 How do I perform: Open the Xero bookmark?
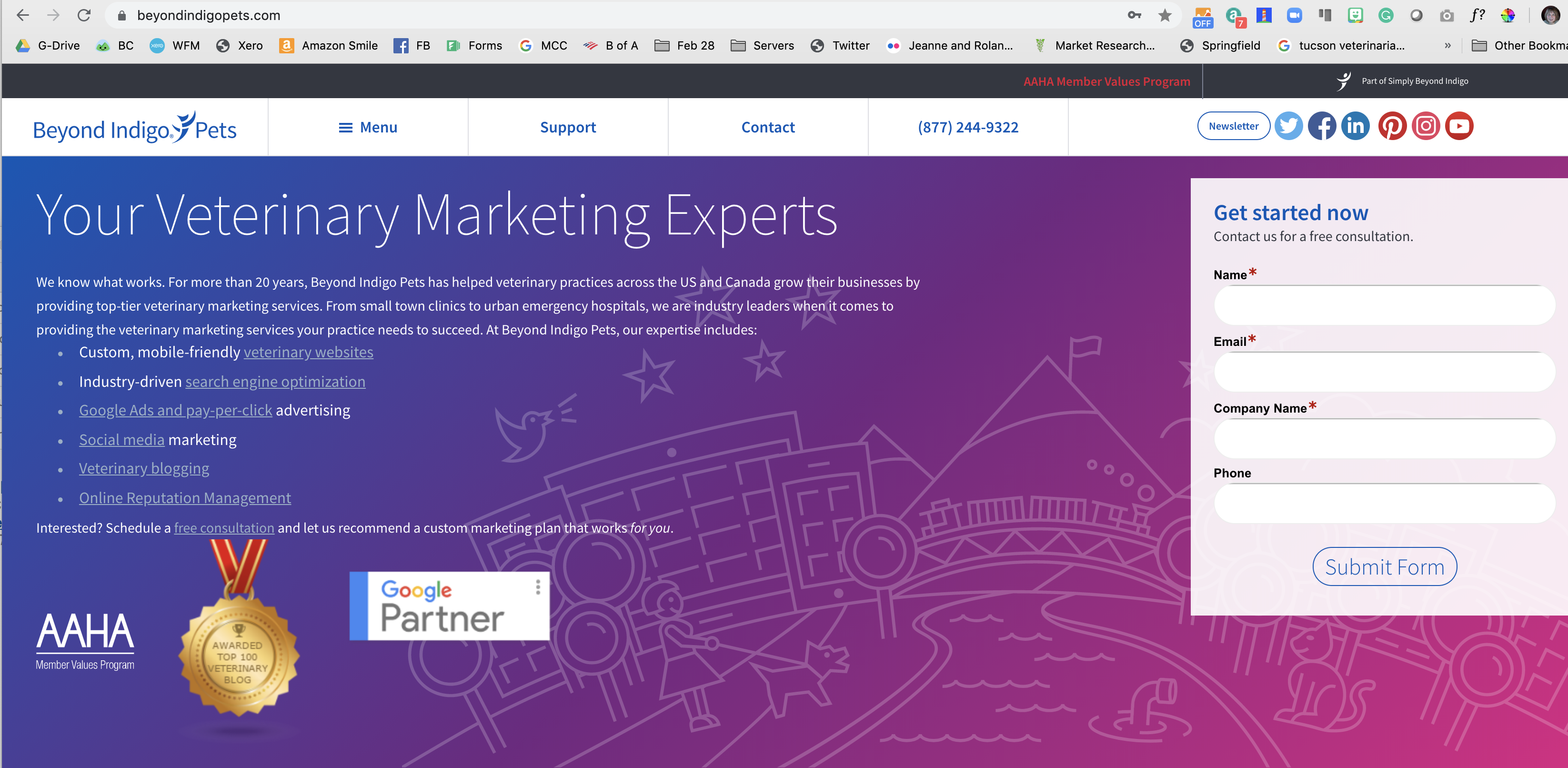pos(240,46)
